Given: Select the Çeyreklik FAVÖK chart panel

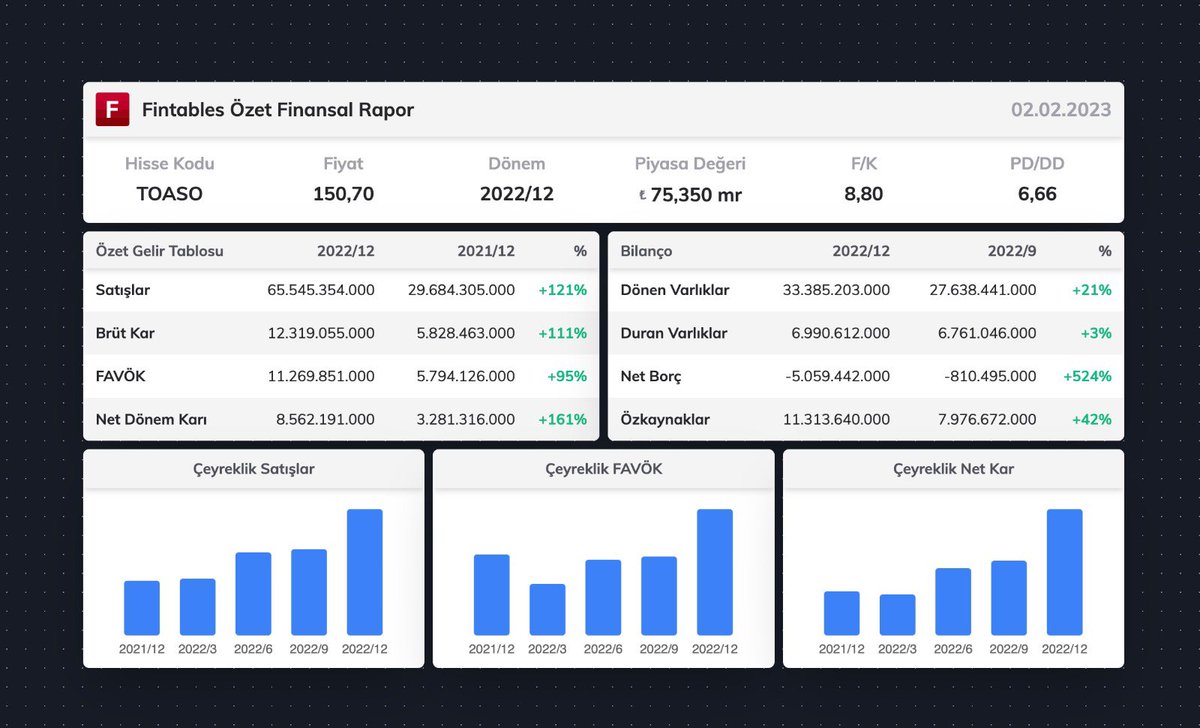Looking at the screenshot, I should click(603, 559).
